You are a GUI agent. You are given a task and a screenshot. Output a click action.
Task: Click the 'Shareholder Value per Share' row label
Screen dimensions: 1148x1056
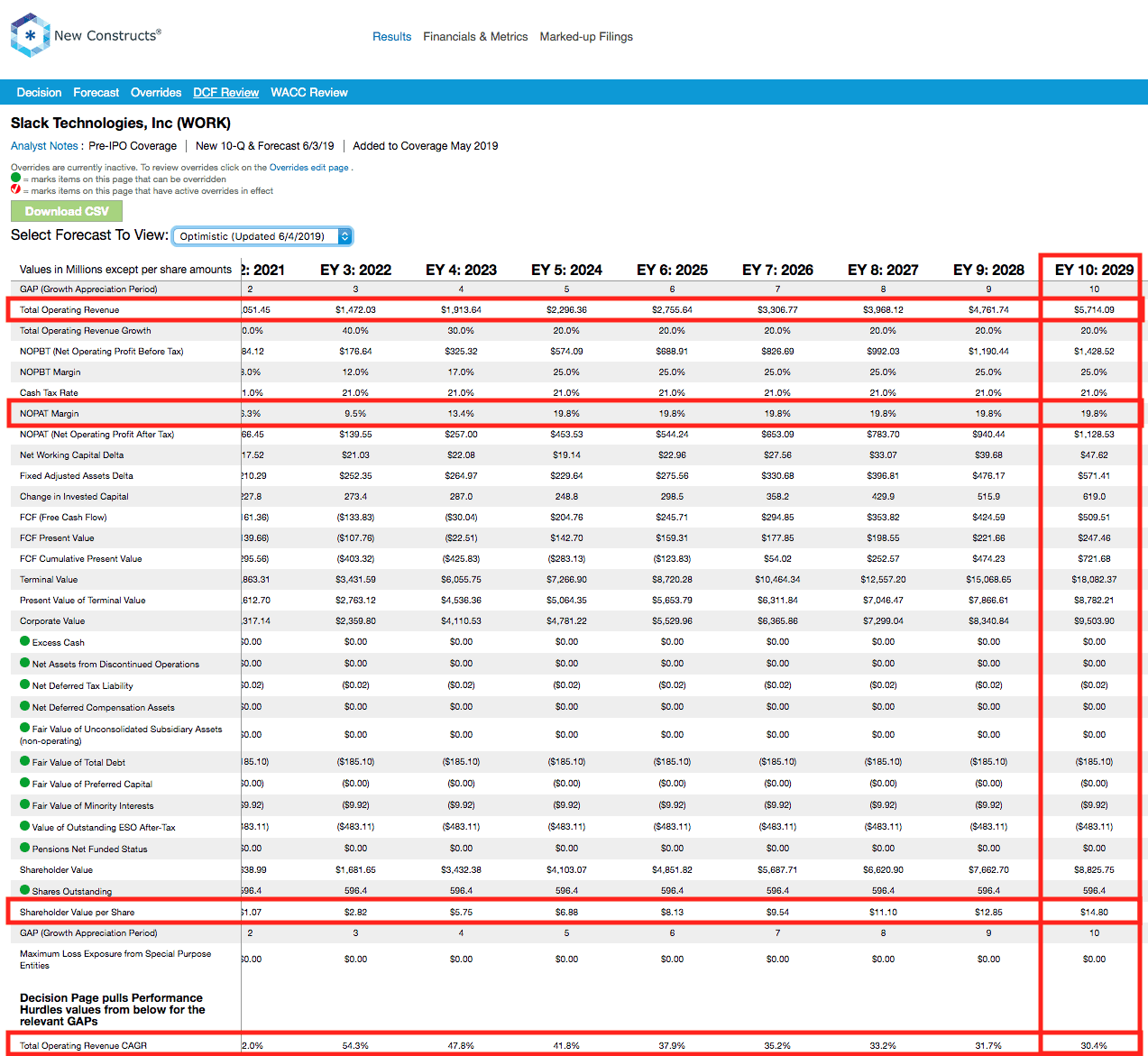point(77,913)
